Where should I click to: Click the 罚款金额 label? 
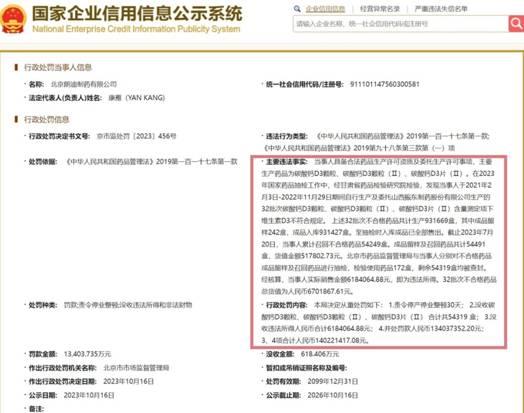coord(43,354)
